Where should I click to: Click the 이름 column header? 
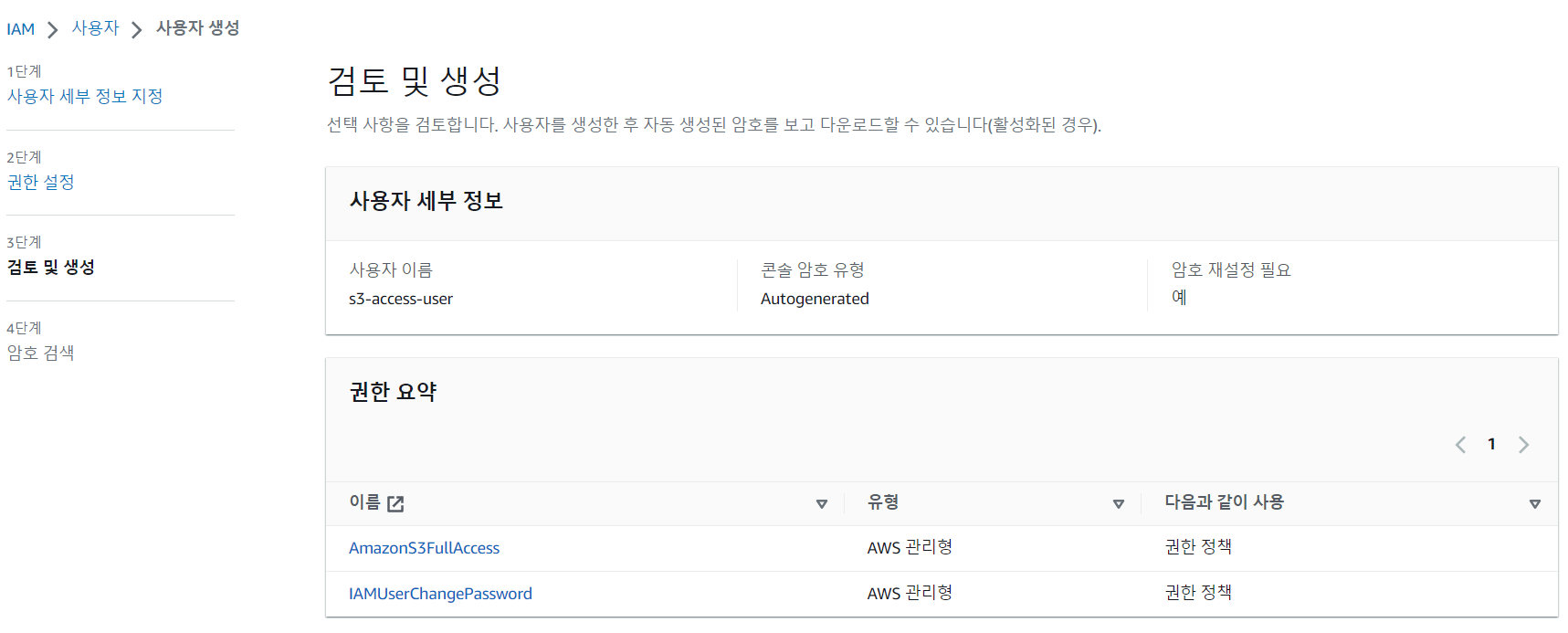point(364,502)
